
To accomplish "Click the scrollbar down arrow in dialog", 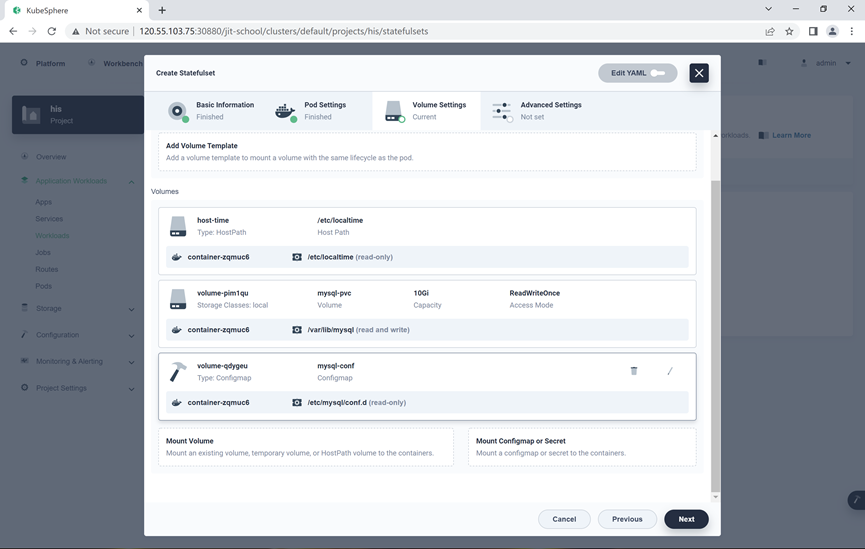I will 716,497.
